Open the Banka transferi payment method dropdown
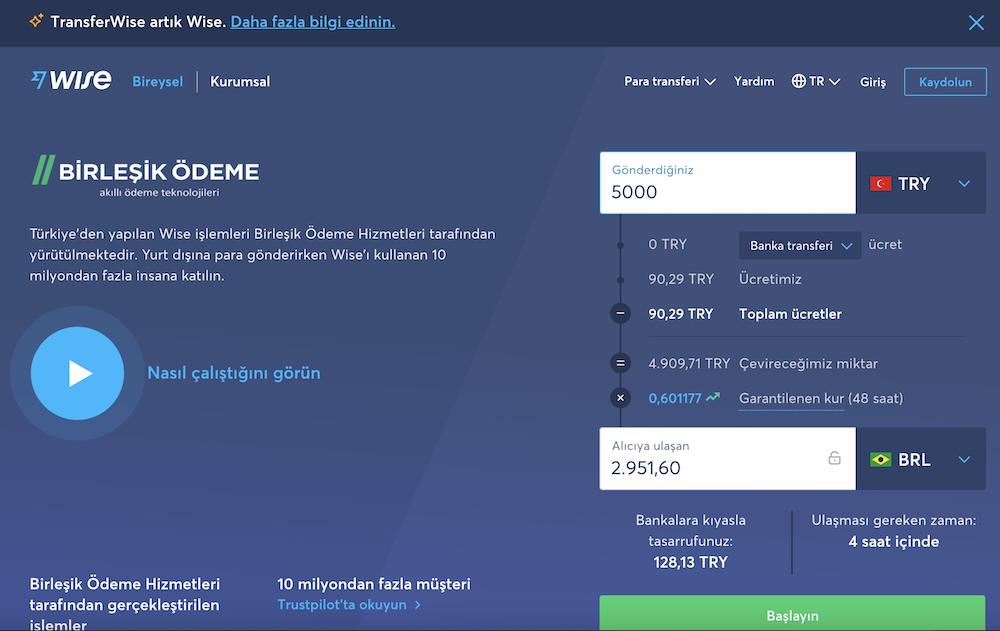 click(x=800, y=246)
